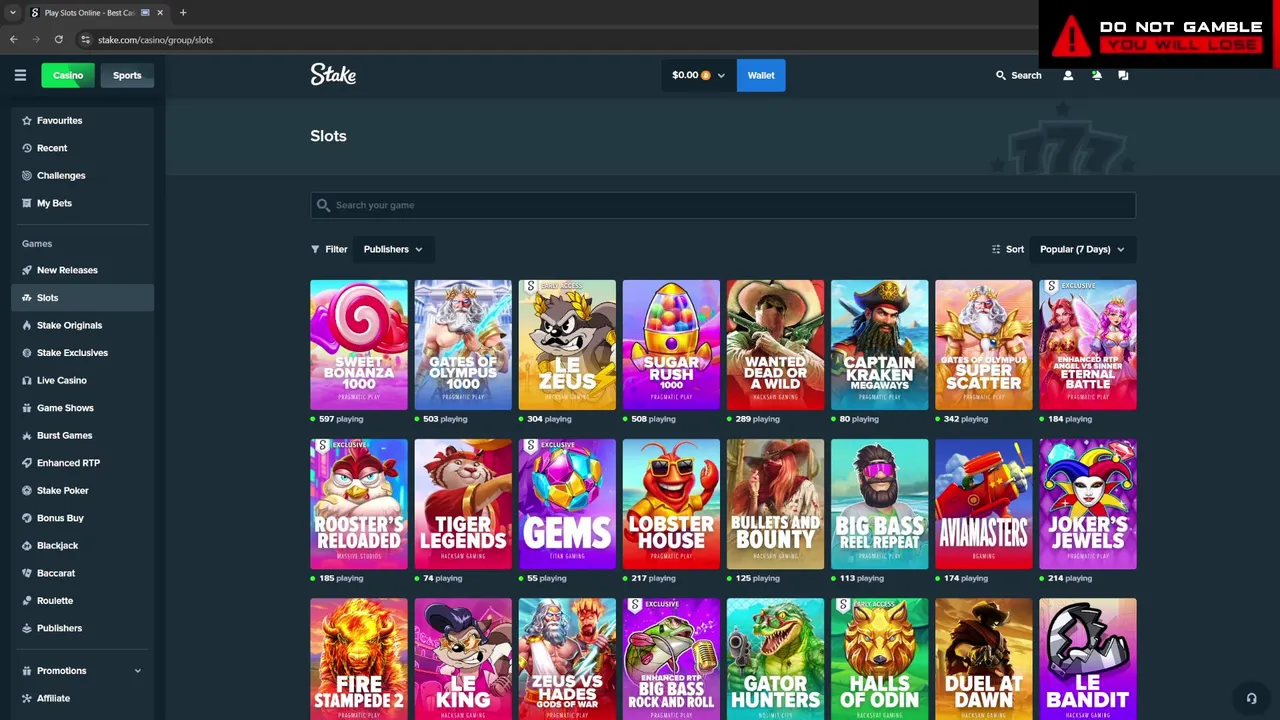Open the Sweet Bonanza 1000 game
The height and width of the screenshot is (720, 1280).
click(x=359, y=345)
